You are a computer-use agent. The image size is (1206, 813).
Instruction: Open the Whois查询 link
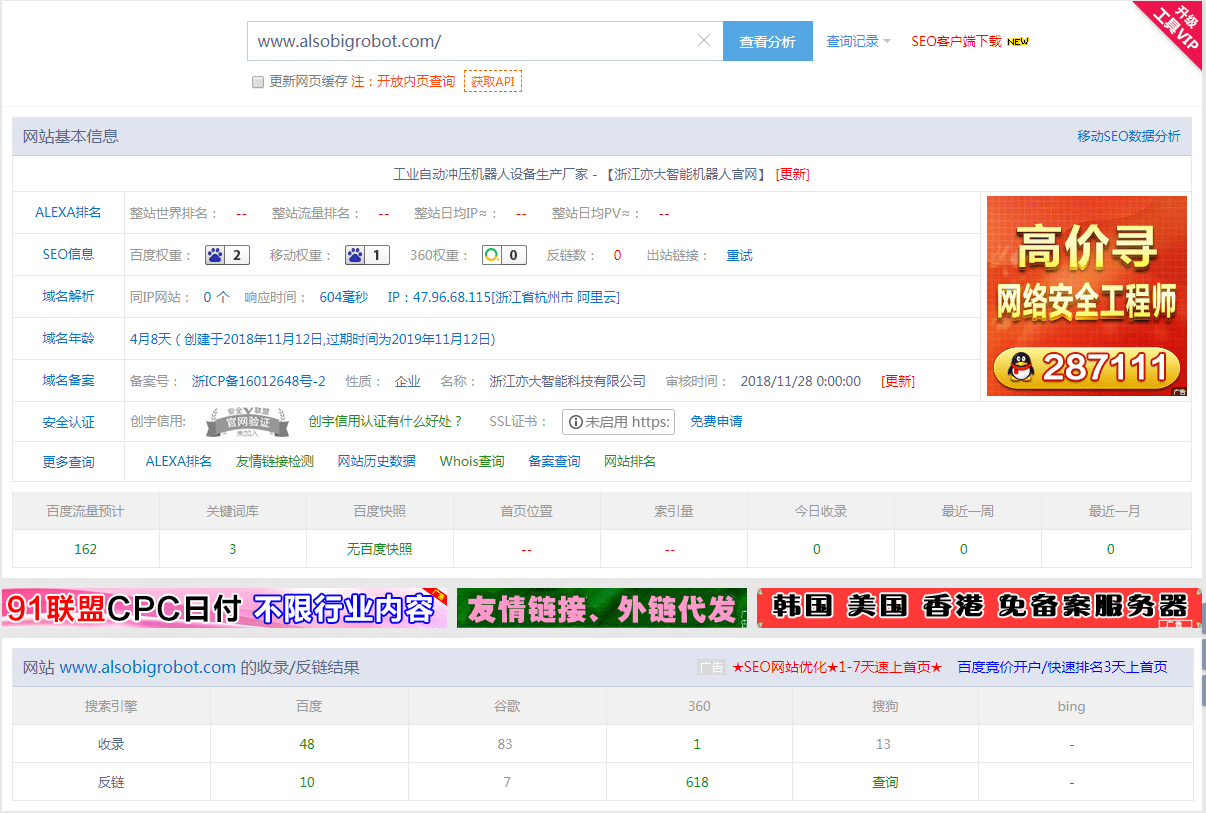[x=471, y=461]
